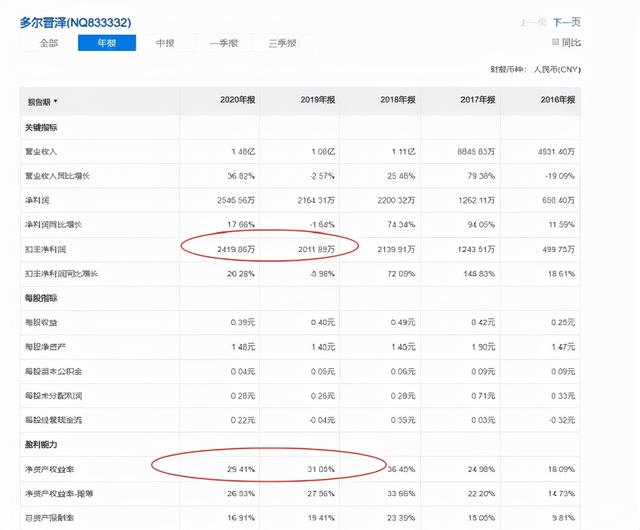The image size is (640, 530).
Task: Go back to 上一页
Action: [x=533, y=22]
